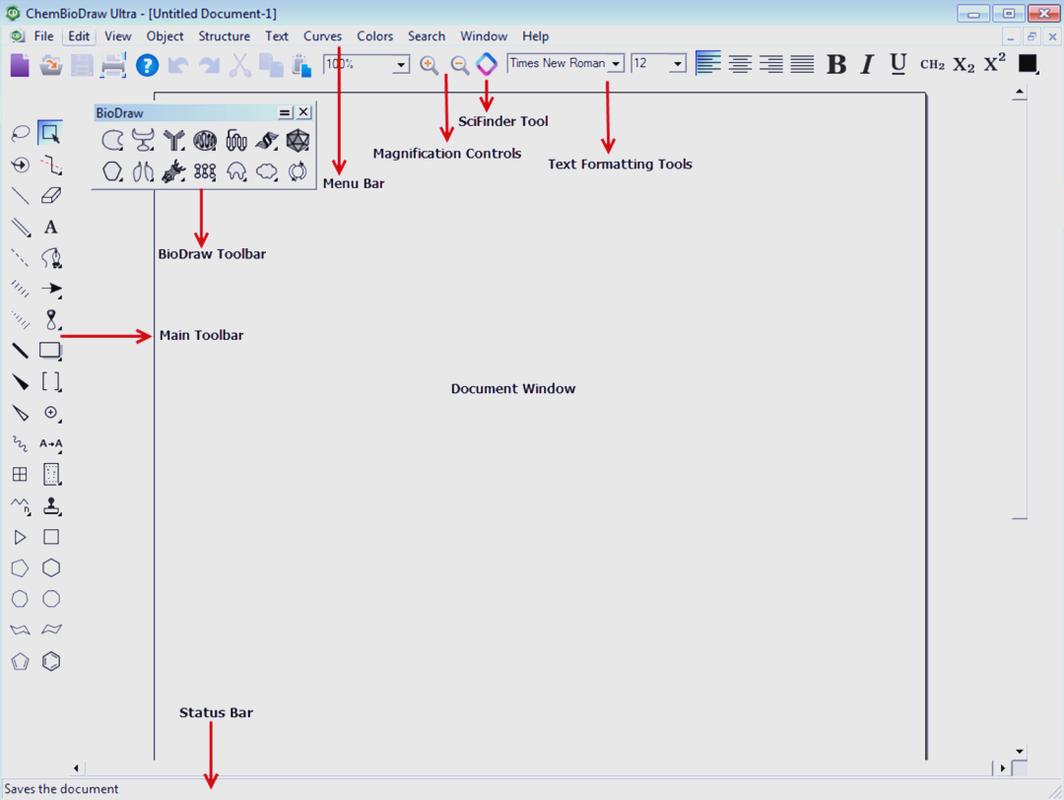The height and width of the screenshot is (800, 1064).
Task: Open the zoom percentage dropdown
Action: coord(400,64)
